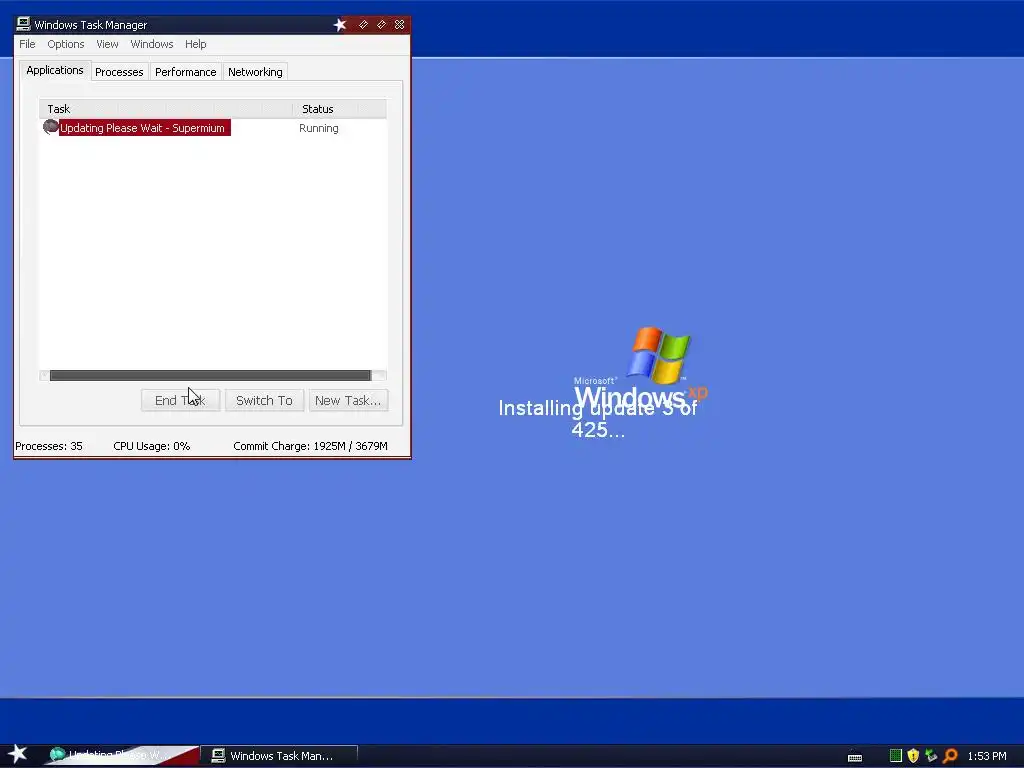
Task: Click the star button in Task Manager title bar
Action: (340, 25)
